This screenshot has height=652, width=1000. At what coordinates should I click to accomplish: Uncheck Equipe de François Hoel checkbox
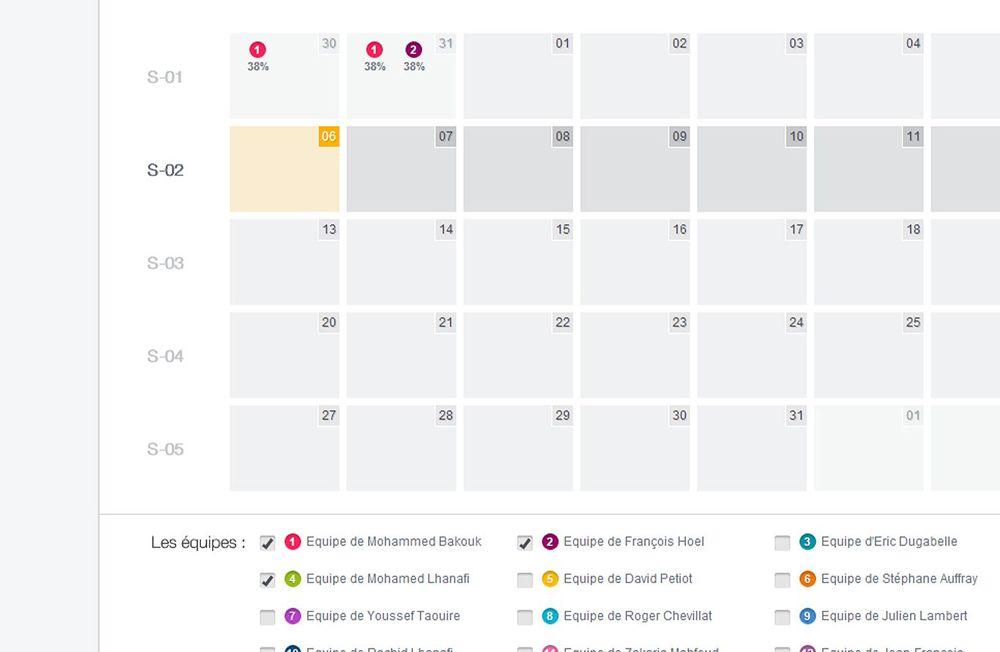[x=524, y=543]
